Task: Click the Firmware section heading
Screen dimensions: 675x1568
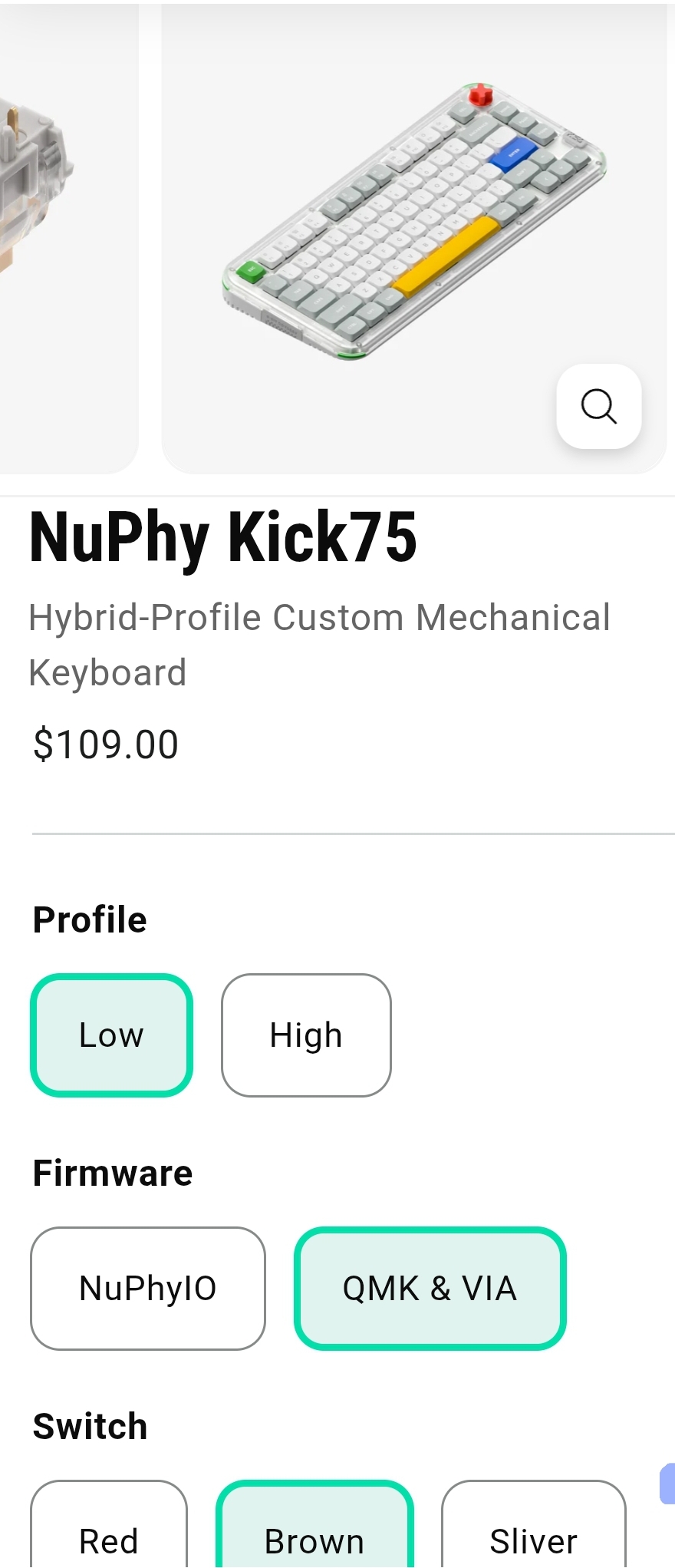Action: pos(113,1173)
